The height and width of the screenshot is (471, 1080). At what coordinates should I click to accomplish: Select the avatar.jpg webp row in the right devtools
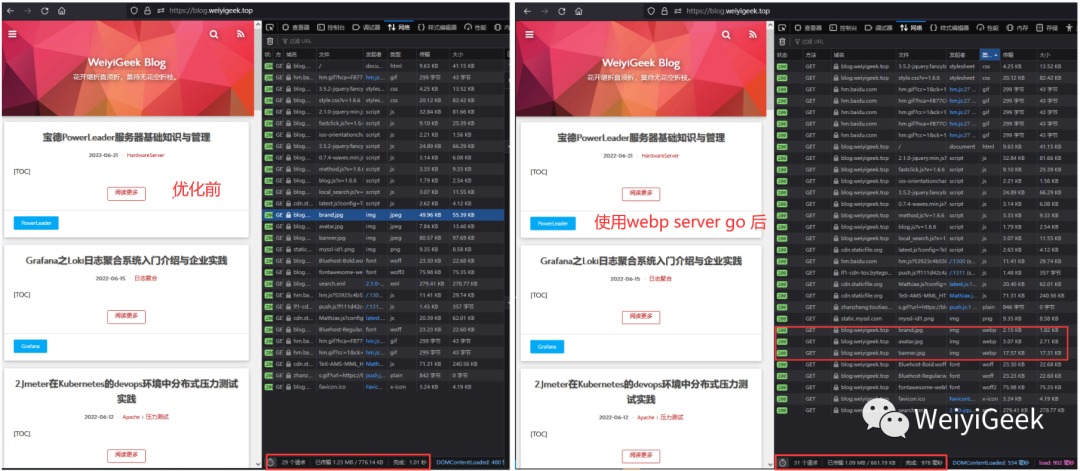pyautogui.click(x=925, y=342)
